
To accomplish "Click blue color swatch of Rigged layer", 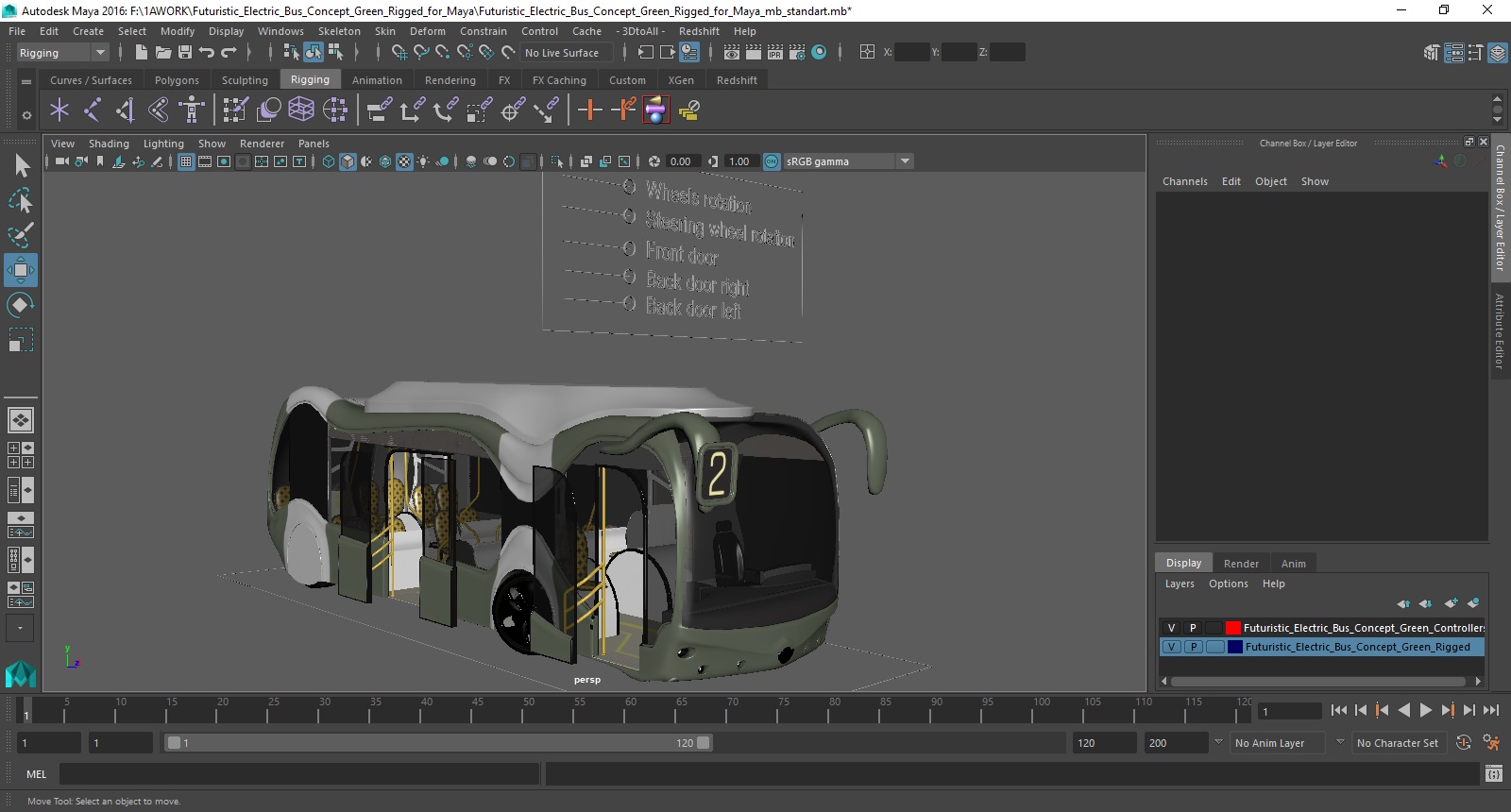I will tap(1234, 647).
